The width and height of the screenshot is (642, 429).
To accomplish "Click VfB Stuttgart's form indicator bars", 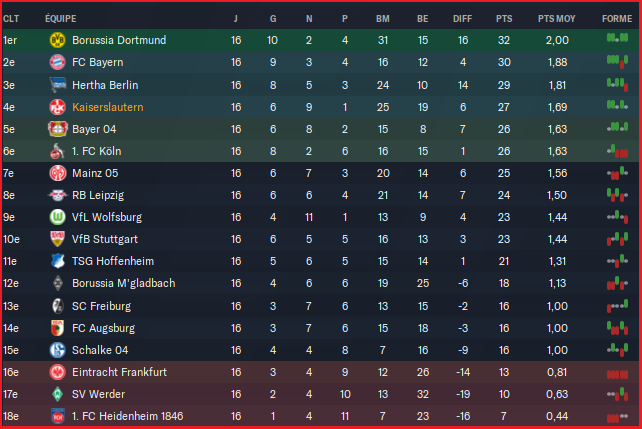I will 618,239.
